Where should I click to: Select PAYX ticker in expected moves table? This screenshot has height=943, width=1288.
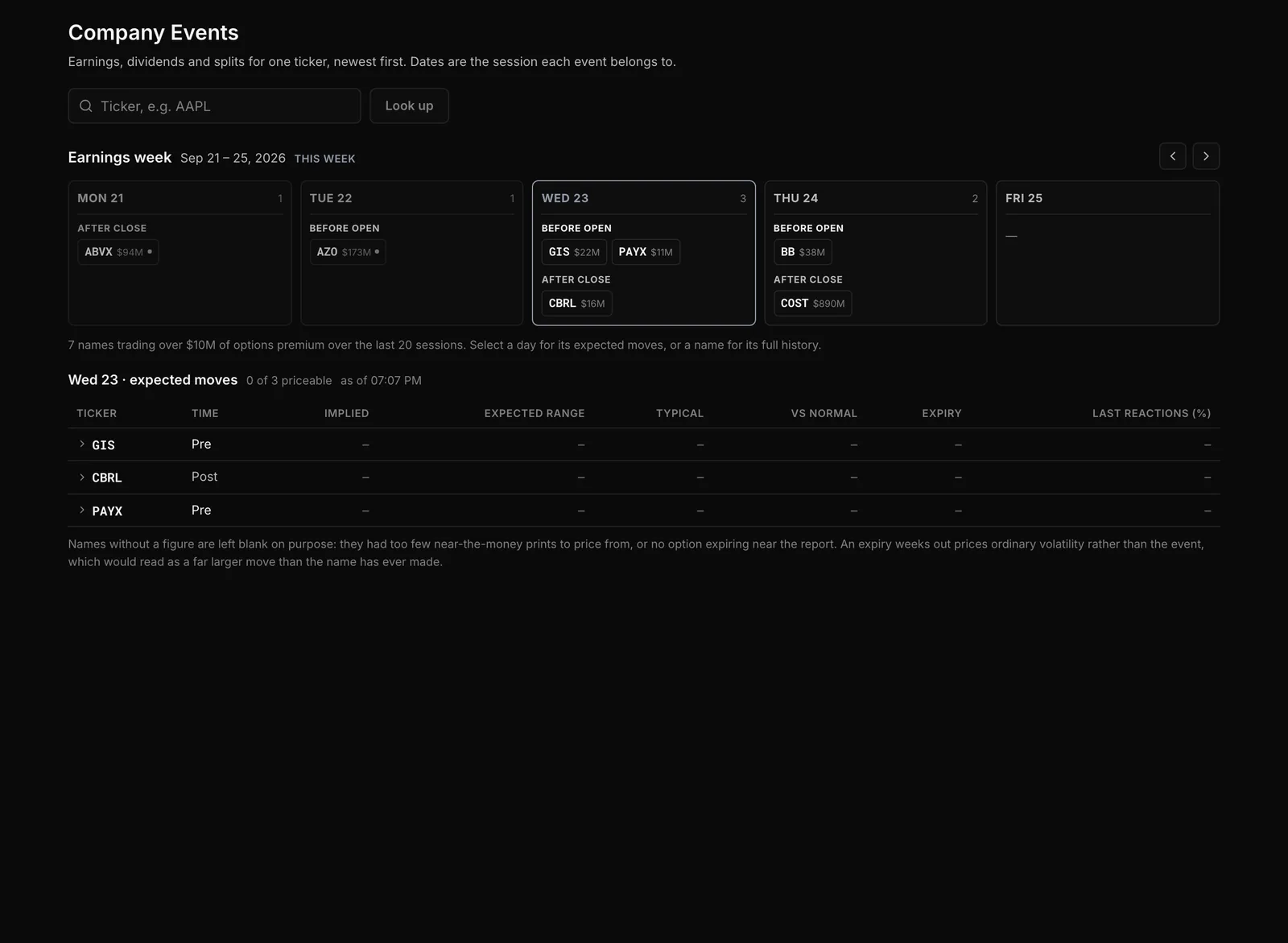[107, 511]
